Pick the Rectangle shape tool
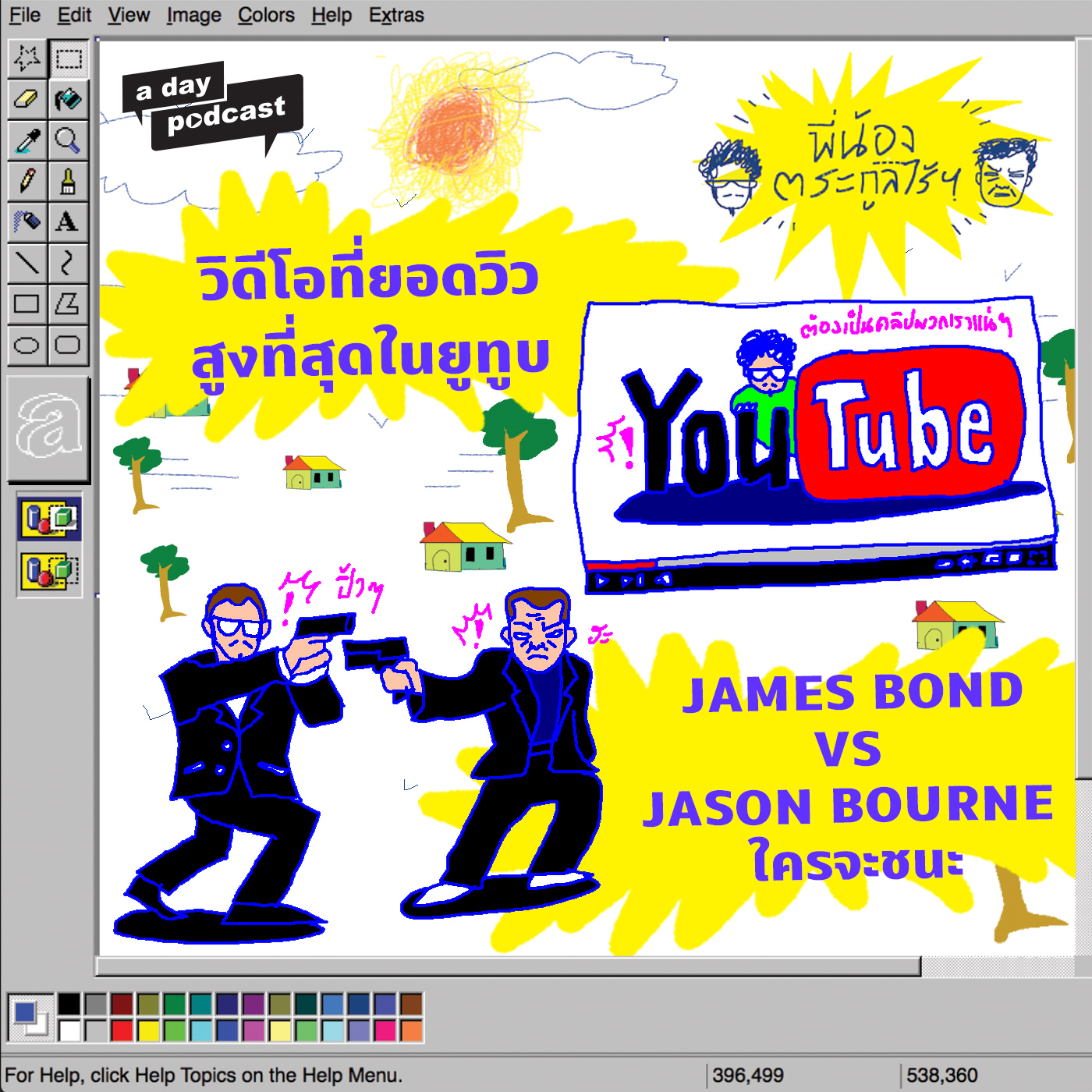This screenshot has width=1092, height=1092. click(27, 303)
